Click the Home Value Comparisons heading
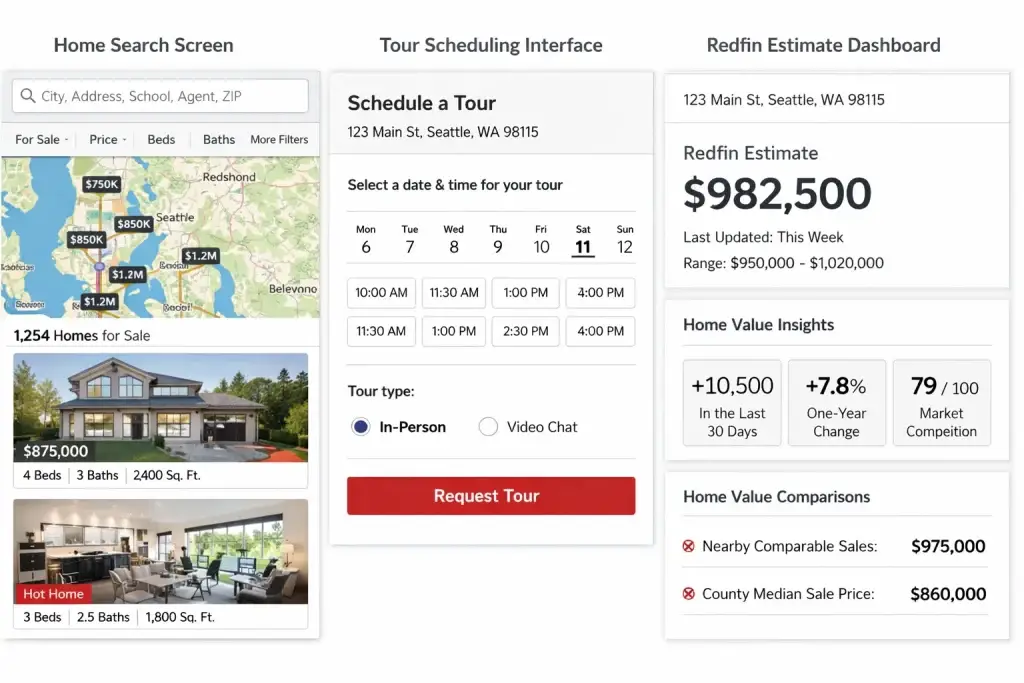 pos(776,497)
